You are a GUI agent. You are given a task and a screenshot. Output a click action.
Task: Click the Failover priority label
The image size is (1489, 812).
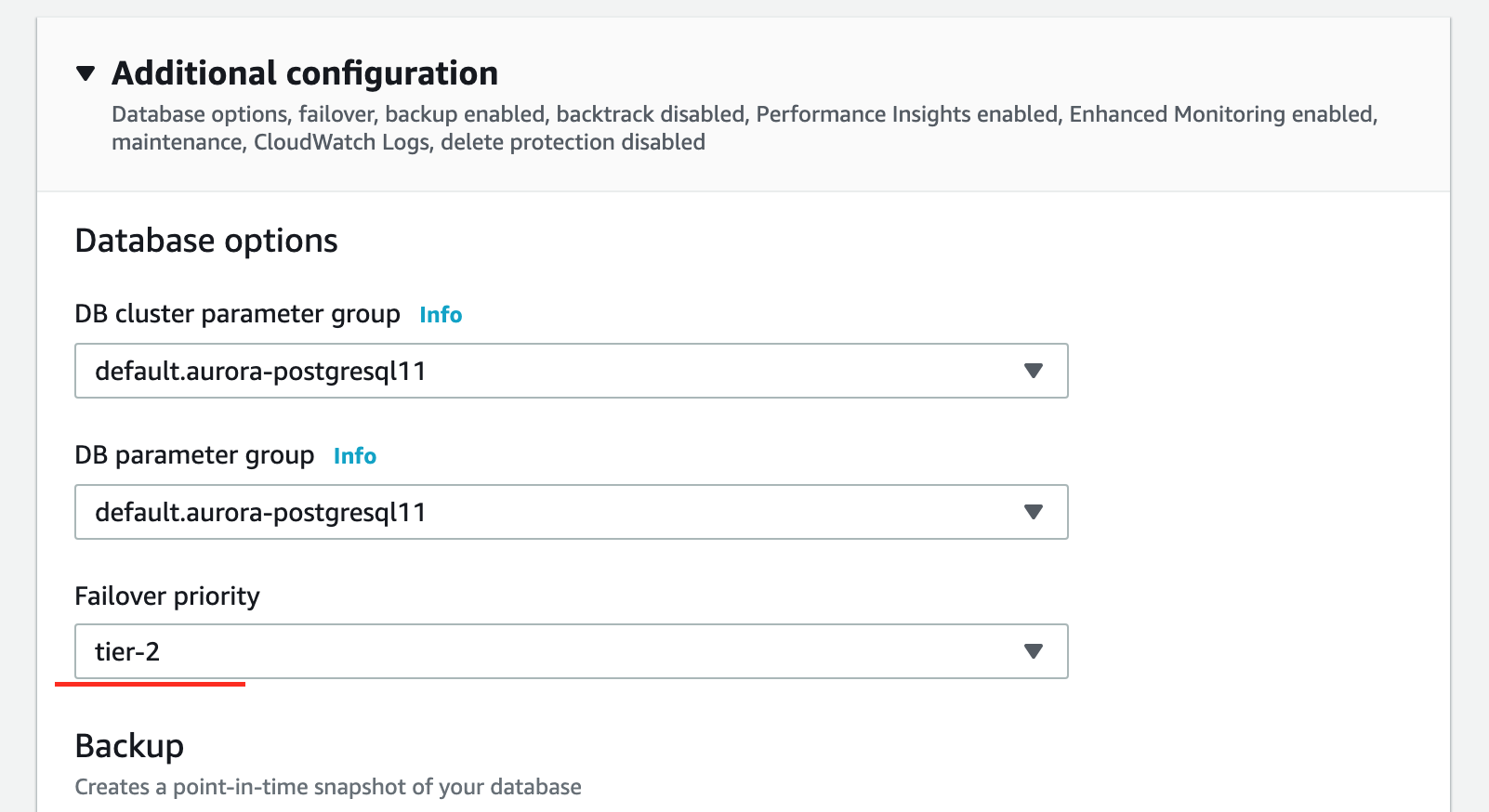tap(167, 596)
